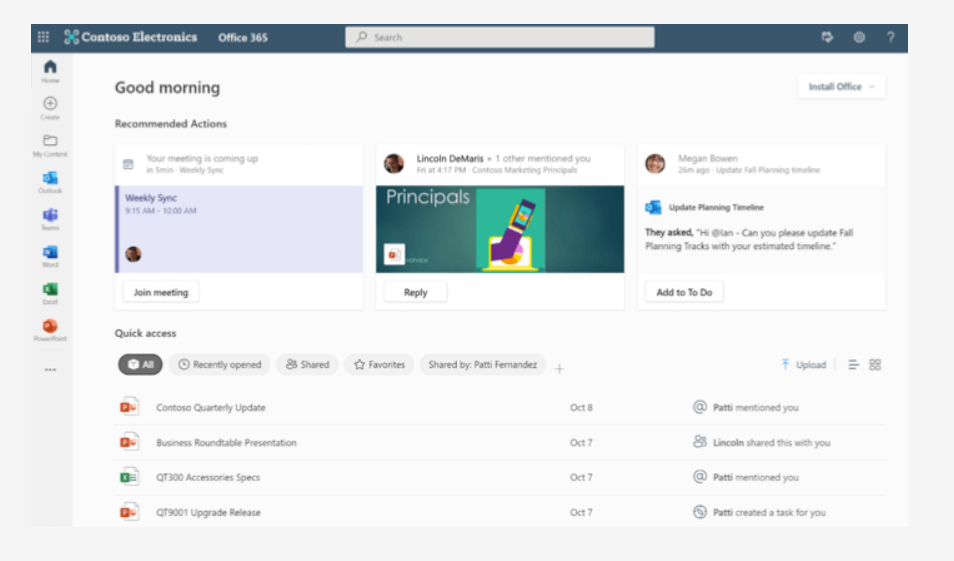Open Word from the sidebar
This screenshot has width=954, height=561.
coord(50,256)
